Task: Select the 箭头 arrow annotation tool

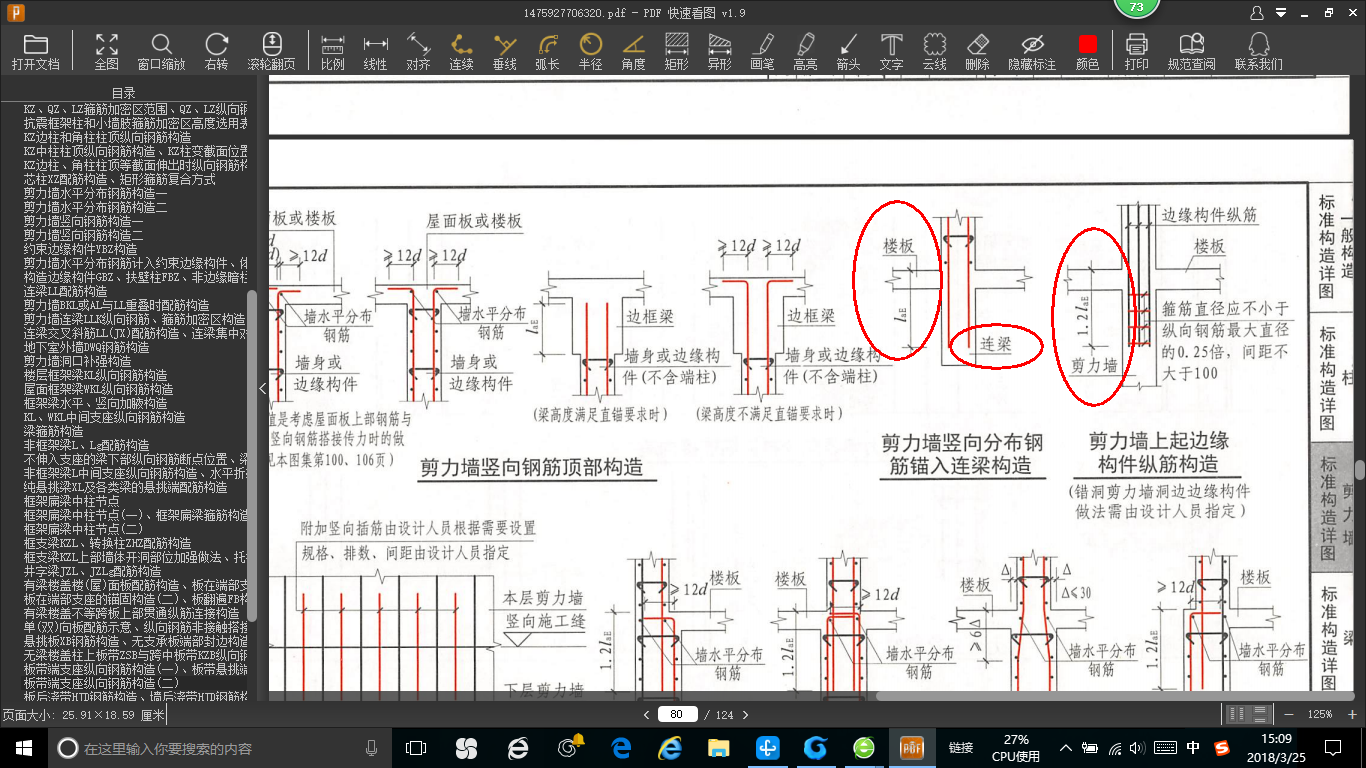Action: click(x=848, y=51)
